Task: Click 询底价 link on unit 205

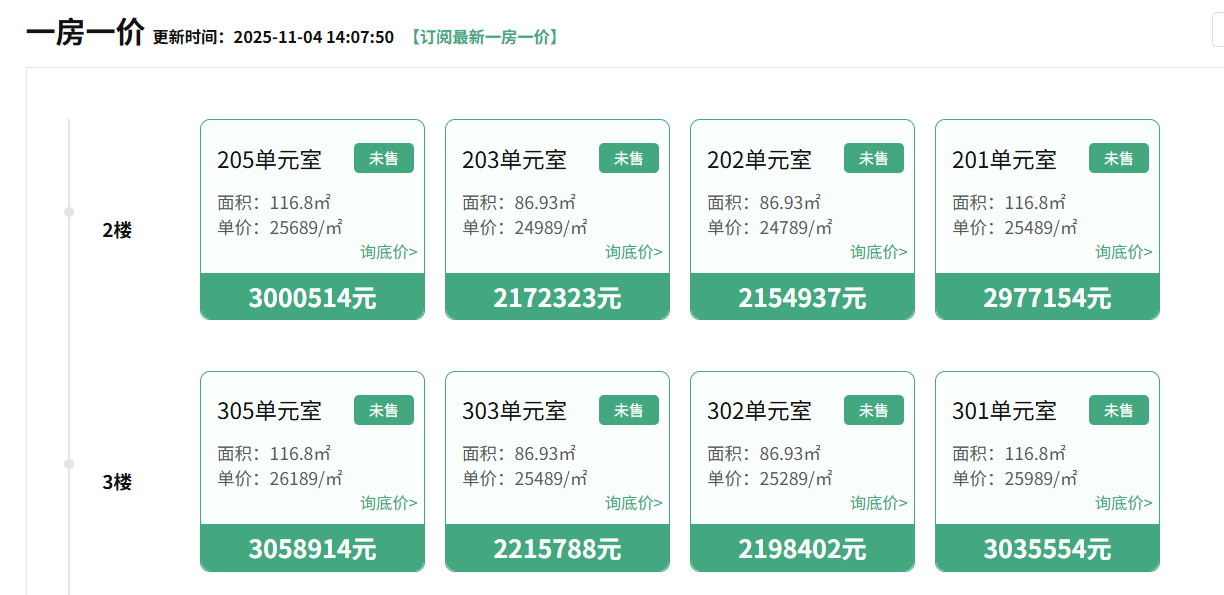Action: click(389, 252)
